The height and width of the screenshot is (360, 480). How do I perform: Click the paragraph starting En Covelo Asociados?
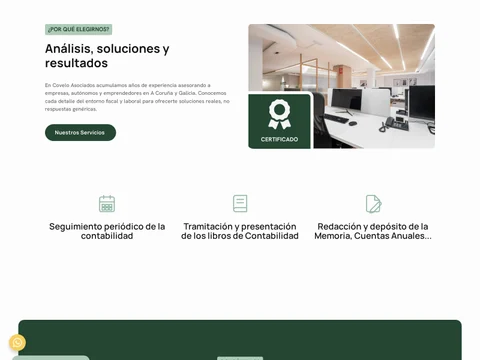pos(137,97)
